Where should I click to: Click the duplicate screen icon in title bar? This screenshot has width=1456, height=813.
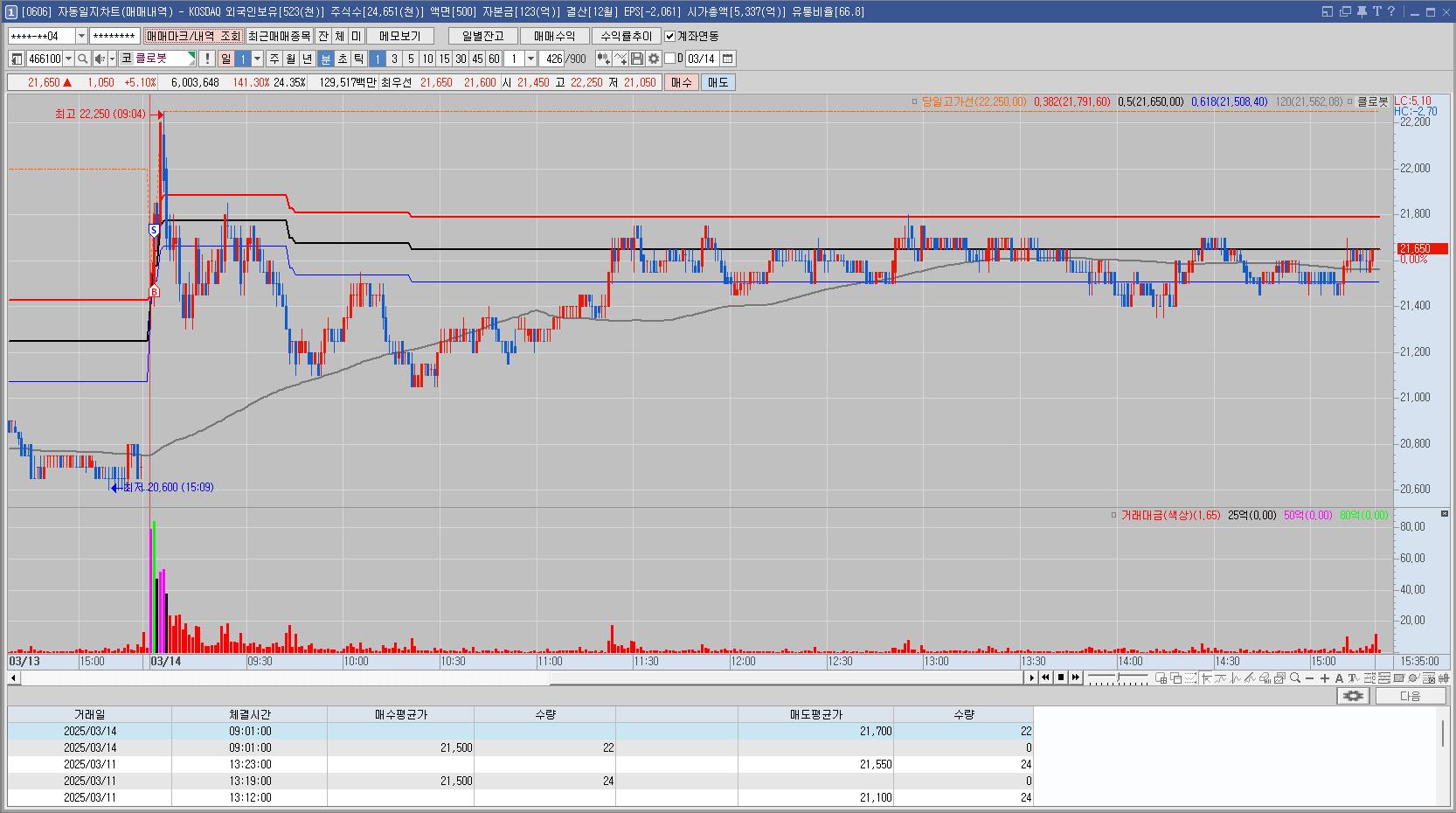1345,11
